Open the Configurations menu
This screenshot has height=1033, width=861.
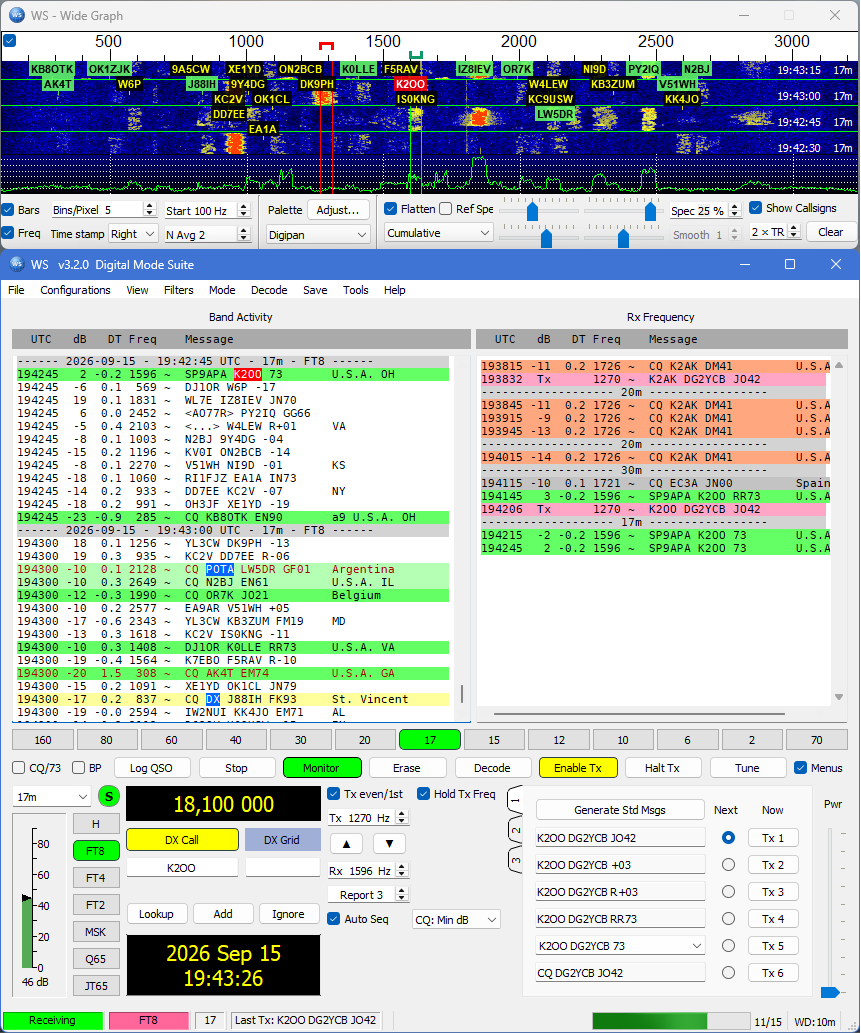tap(75, 290)
